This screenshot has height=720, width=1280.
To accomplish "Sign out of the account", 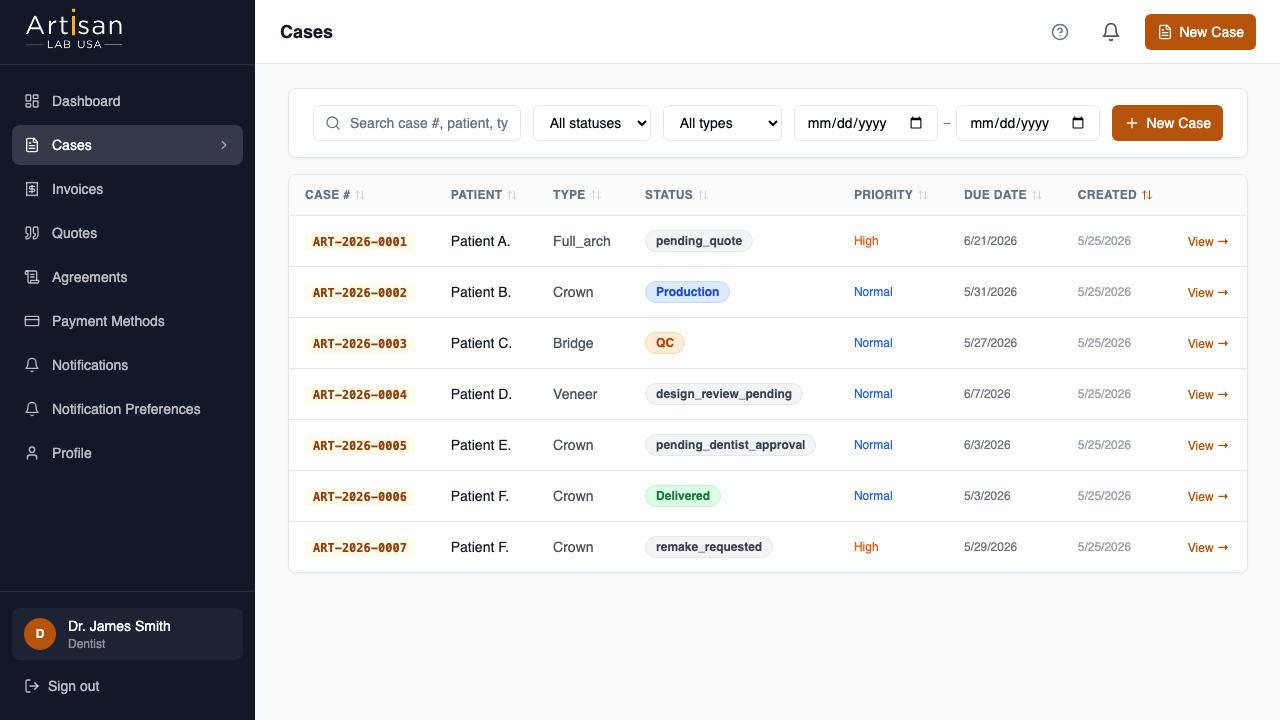I will 62,686.
